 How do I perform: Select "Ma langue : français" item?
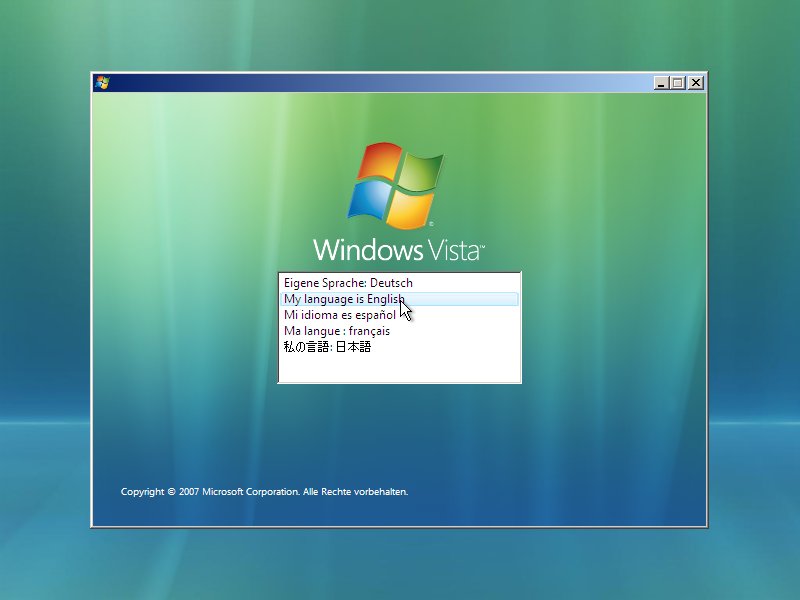point(399,331)
